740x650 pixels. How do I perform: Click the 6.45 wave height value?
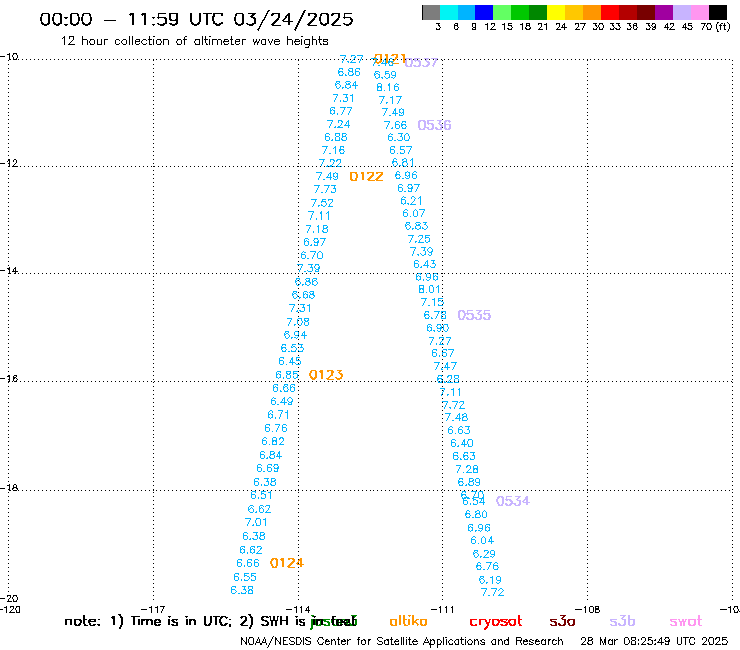point(290,361)
